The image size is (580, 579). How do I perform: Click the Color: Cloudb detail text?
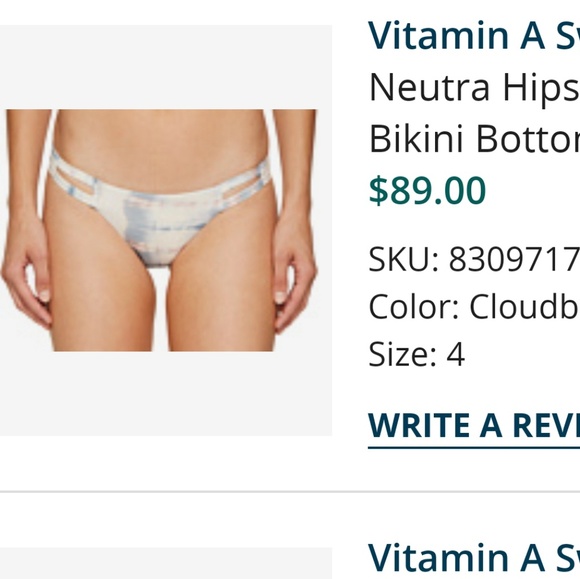point(474,307)
